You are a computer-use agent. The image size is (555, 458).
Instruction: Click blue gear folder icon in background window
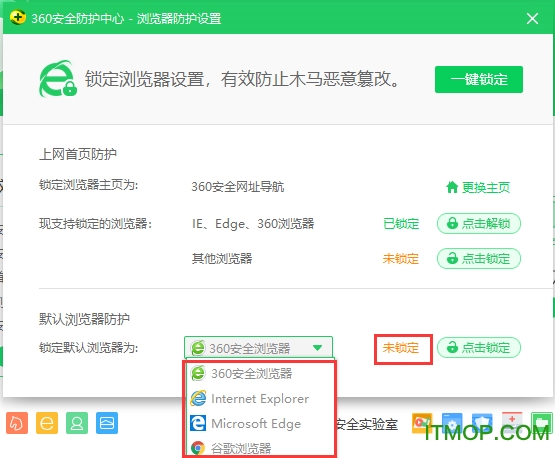[452, 423]
